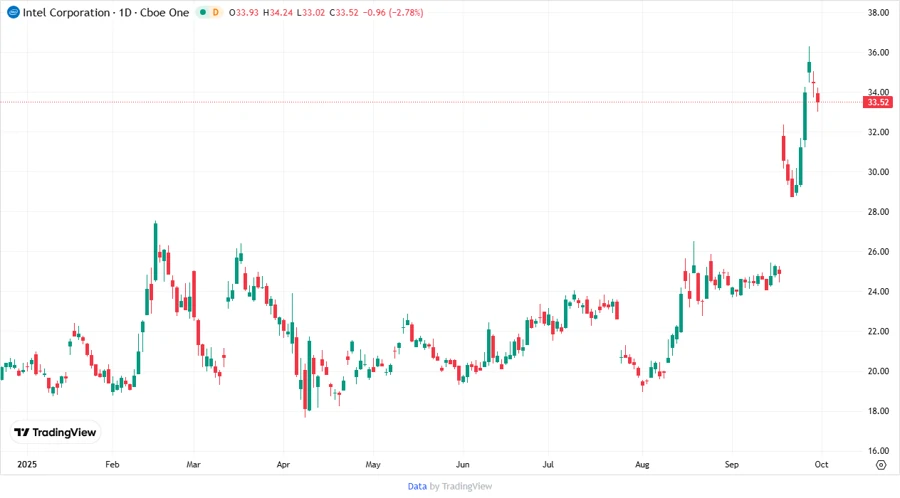Viewport: 900px width, 498px height.
Task: Click the Sep label on time axis
Action: [731, 464]
